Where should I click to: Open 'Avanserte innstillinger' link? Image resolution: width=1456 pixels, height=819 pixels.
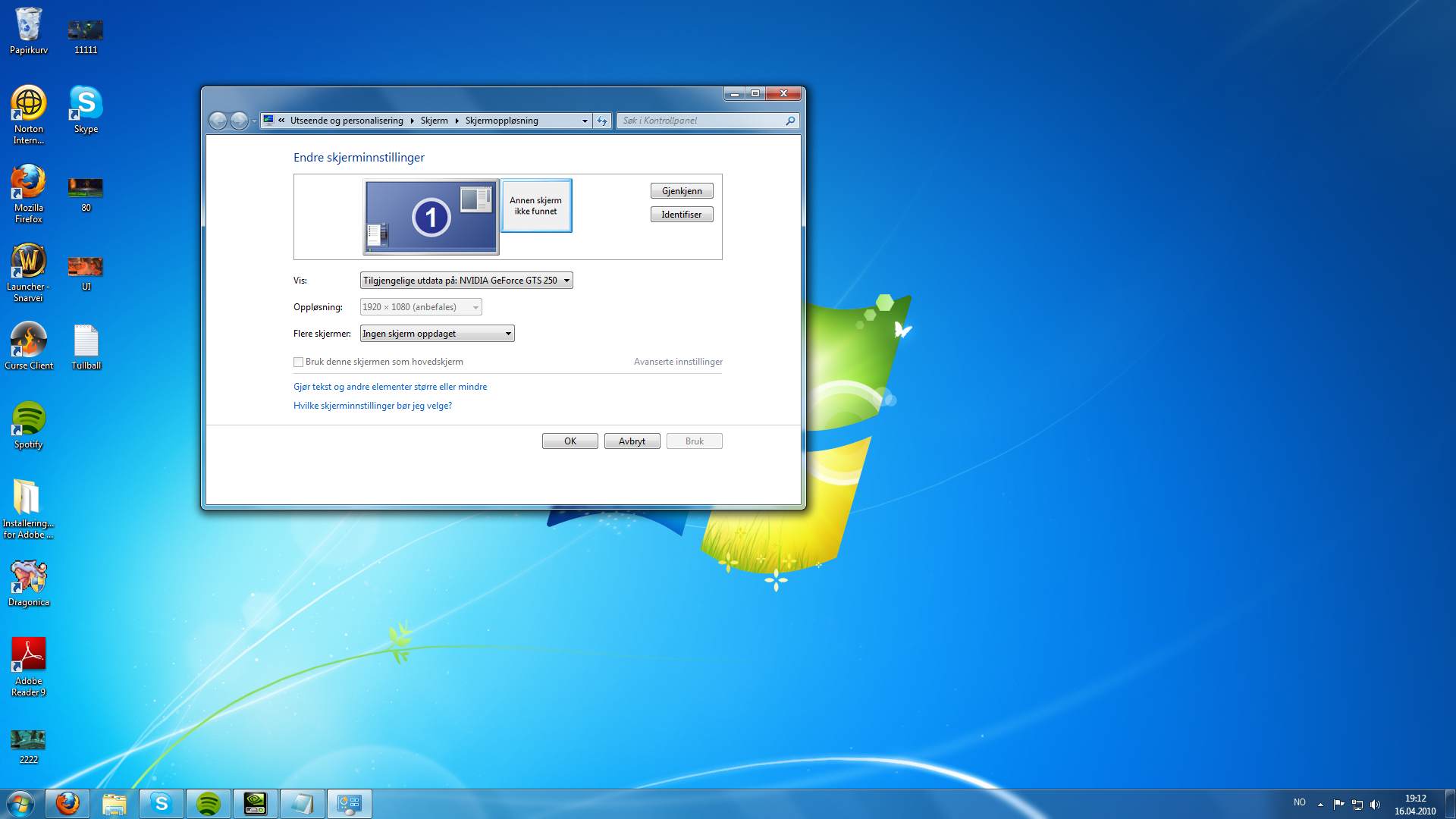pos(678,362)
